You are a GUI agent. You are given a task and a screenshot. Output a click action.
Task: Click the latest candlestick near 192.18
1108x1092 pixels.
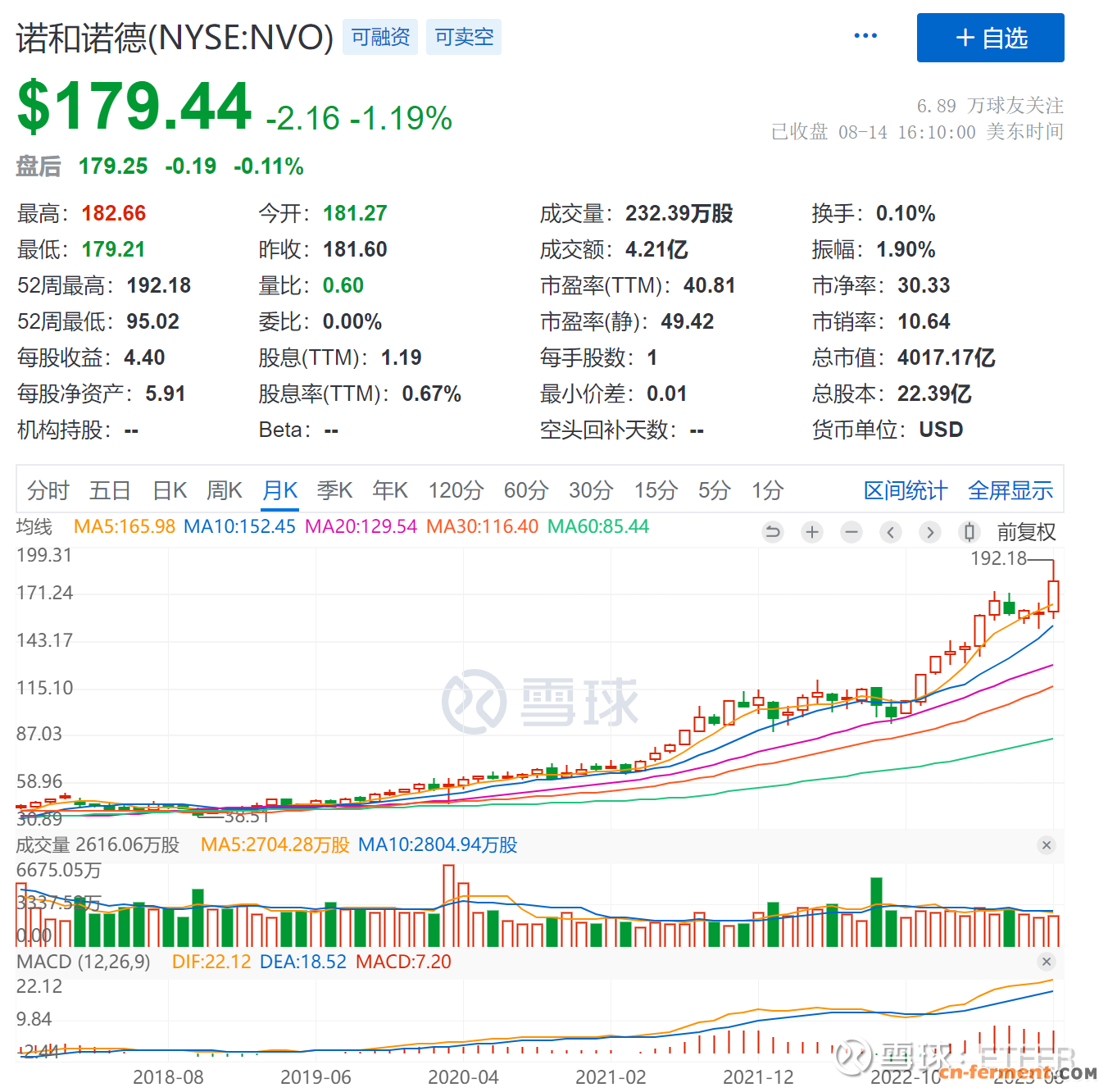click(1053, 595)
